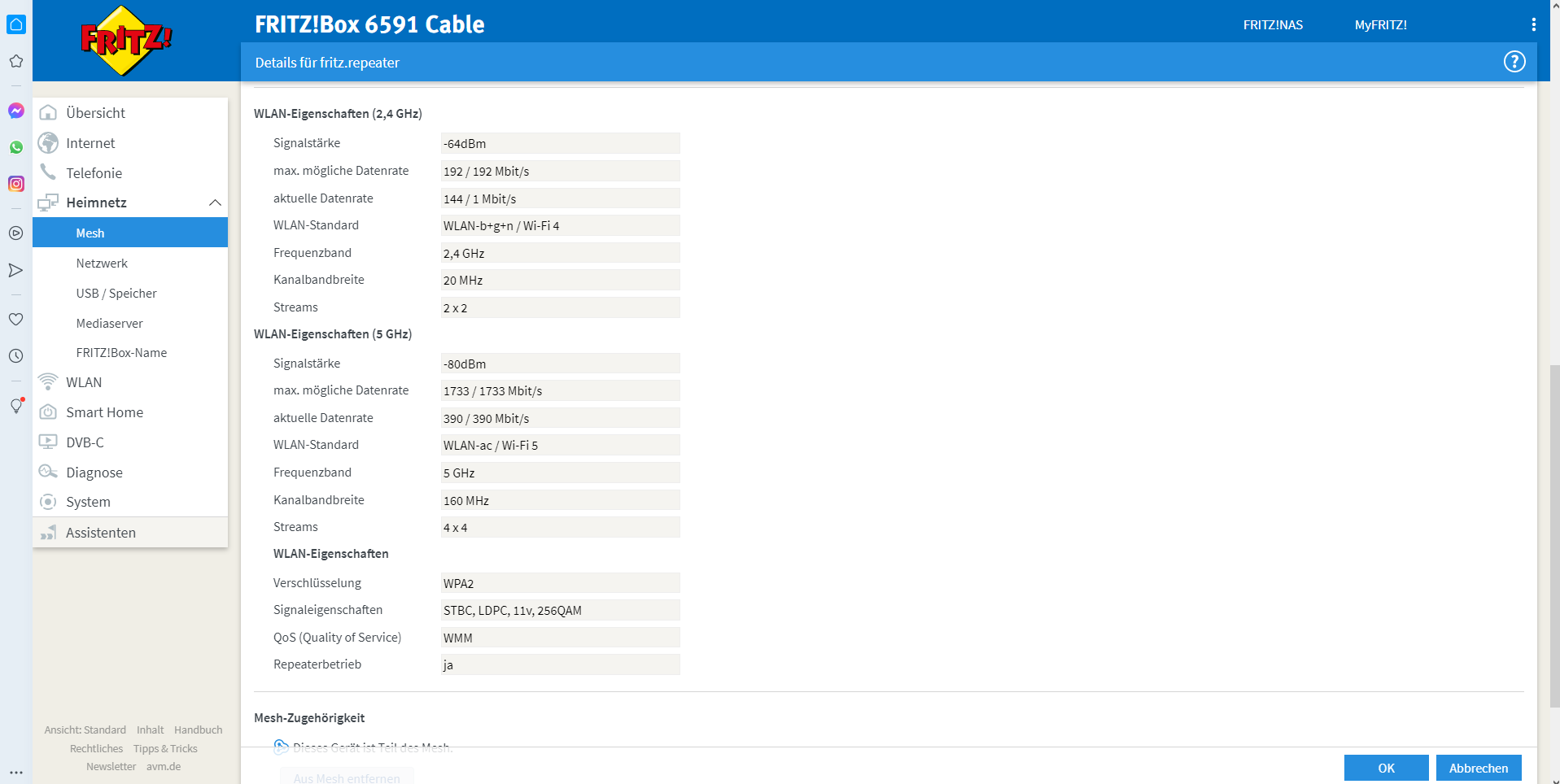Open the Handbuch footer link
The width and height of the screenshot is (1560, 784).
tap(198, 730)
